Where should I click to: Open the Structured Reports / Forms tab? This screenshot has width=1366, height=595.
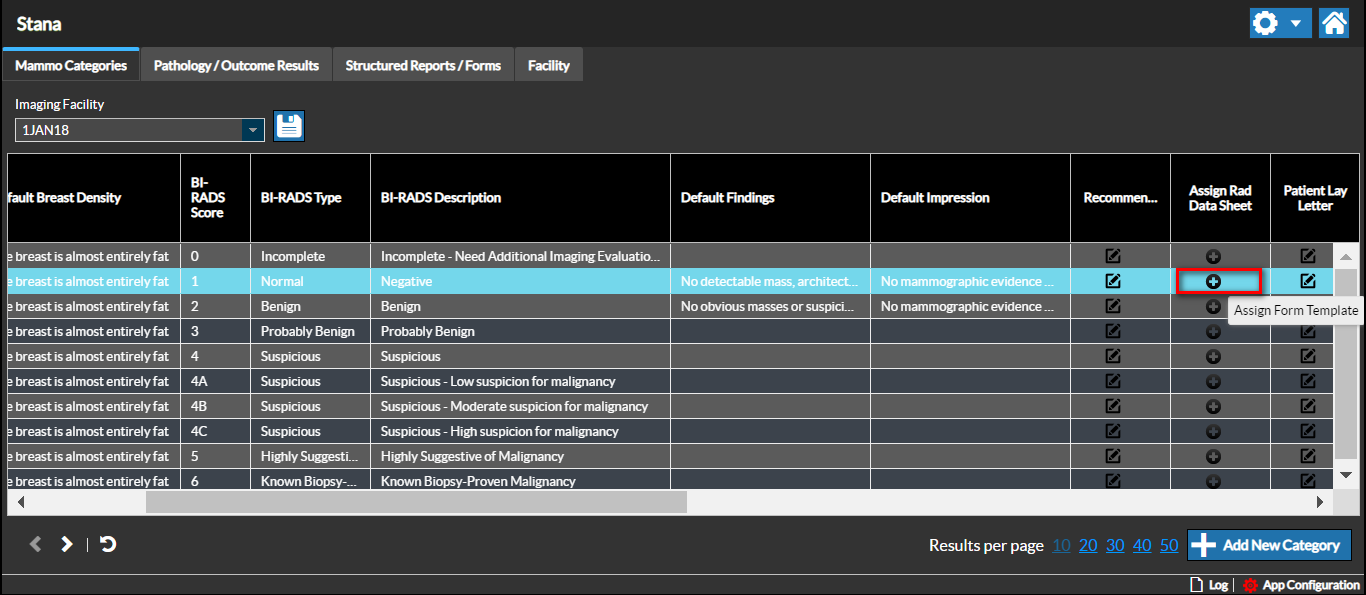pos(423,66)
